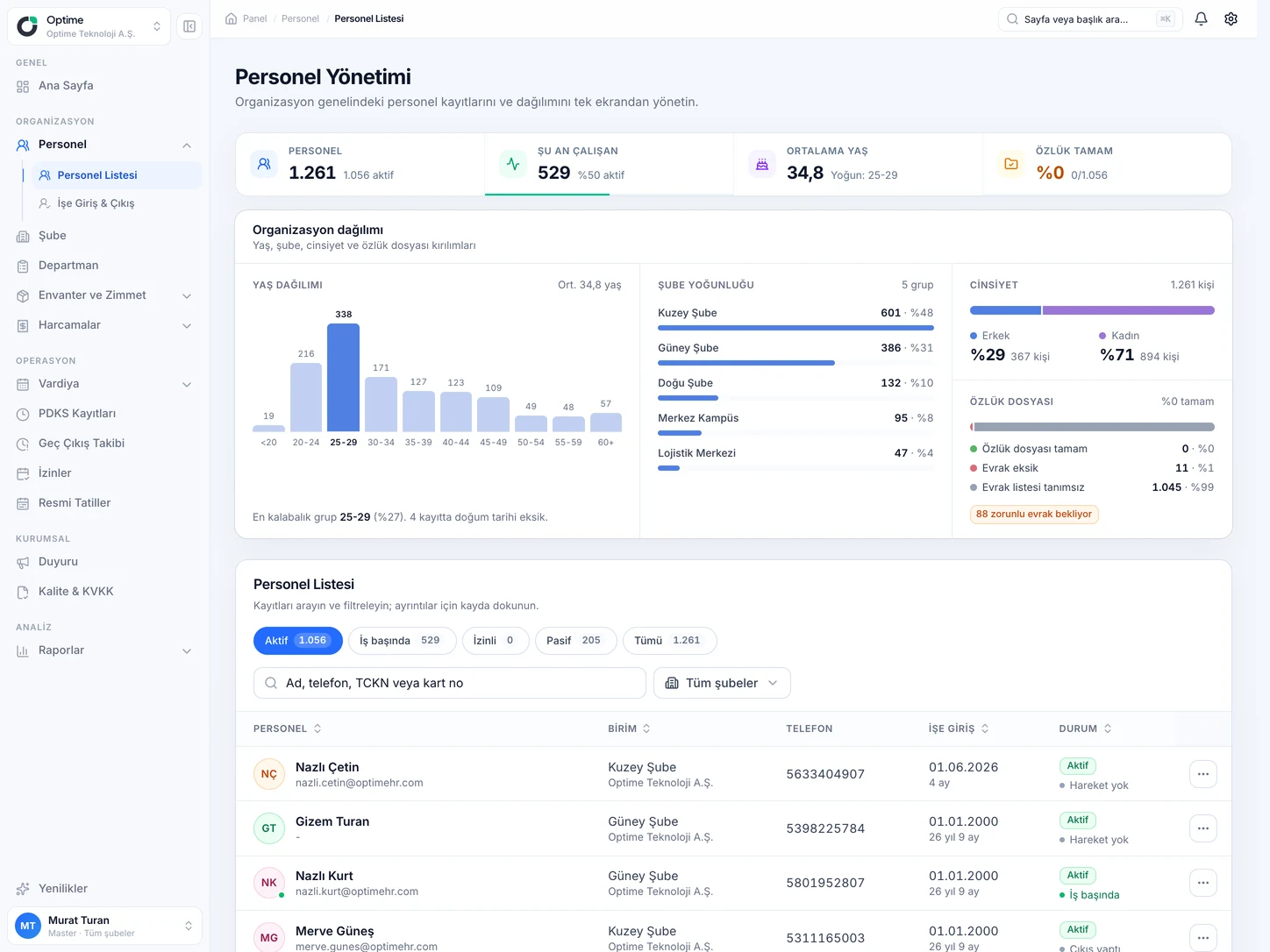Click the Ana Sayfa dashboard icon
1270x952 pixels.
23,86
